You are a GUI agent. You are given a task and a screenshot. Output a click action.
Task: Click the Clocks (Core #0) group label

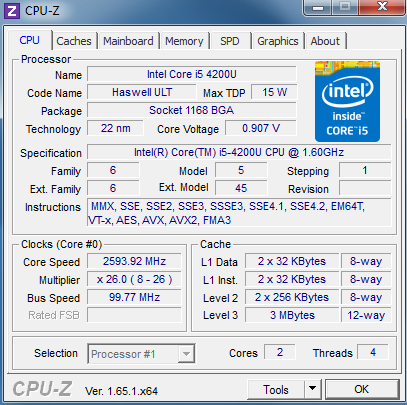tap(61, 244)
